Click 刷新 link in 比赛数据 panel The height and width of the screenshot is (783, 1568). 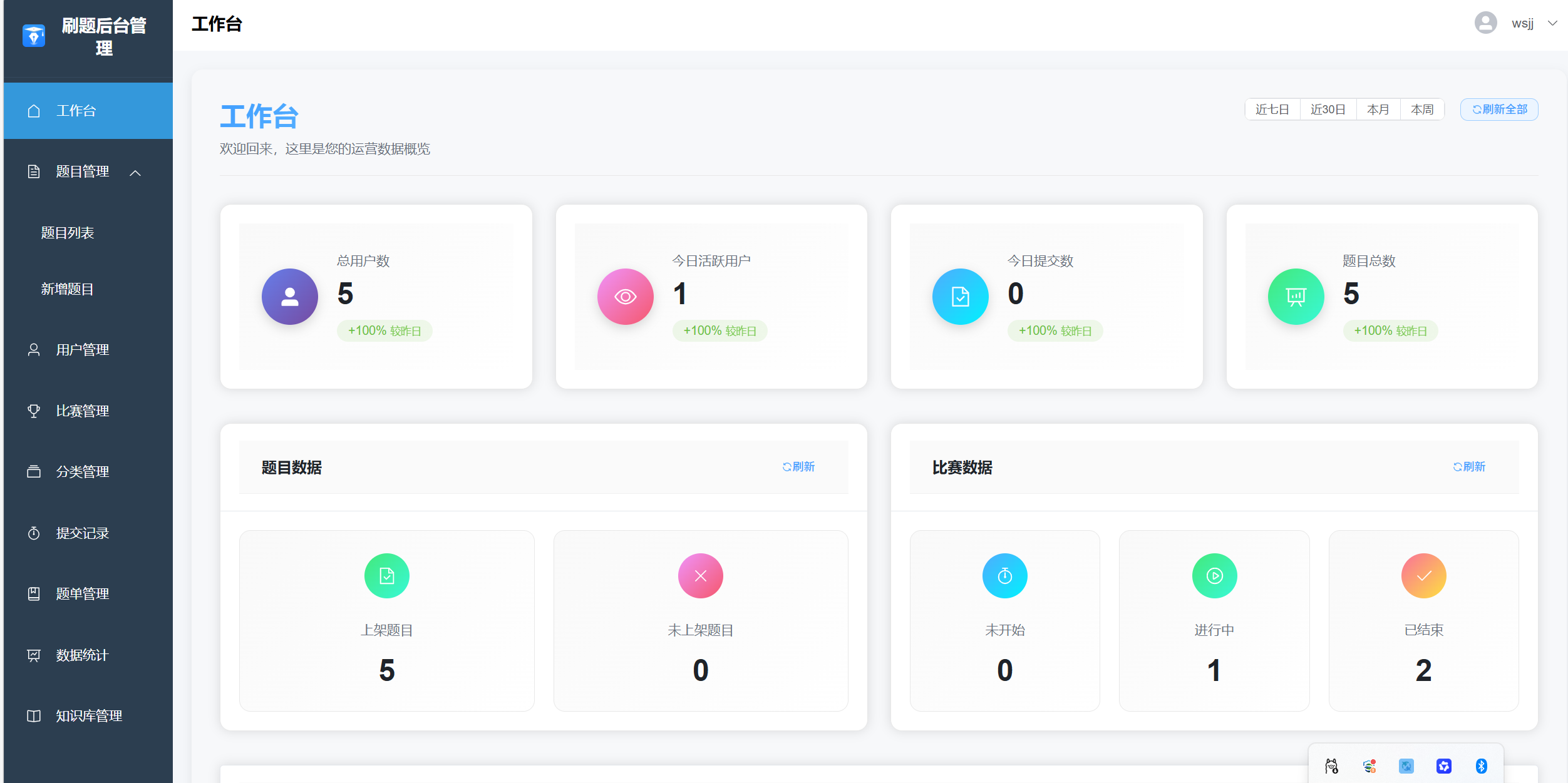tap(1469, 467)
